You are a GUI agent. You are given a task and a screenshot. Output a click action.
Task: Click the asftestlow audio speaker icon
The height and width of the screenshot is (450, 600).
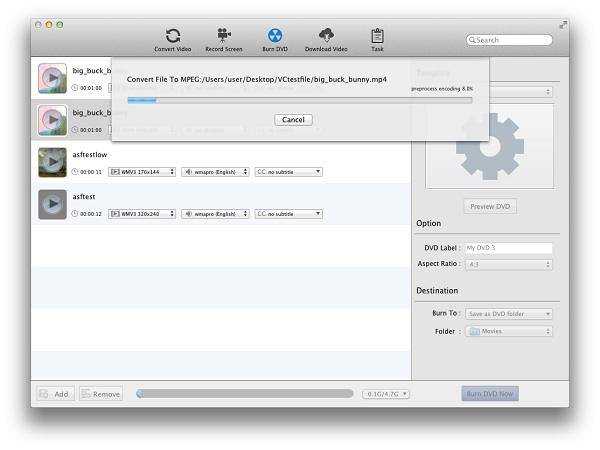[x=189, y=172]
